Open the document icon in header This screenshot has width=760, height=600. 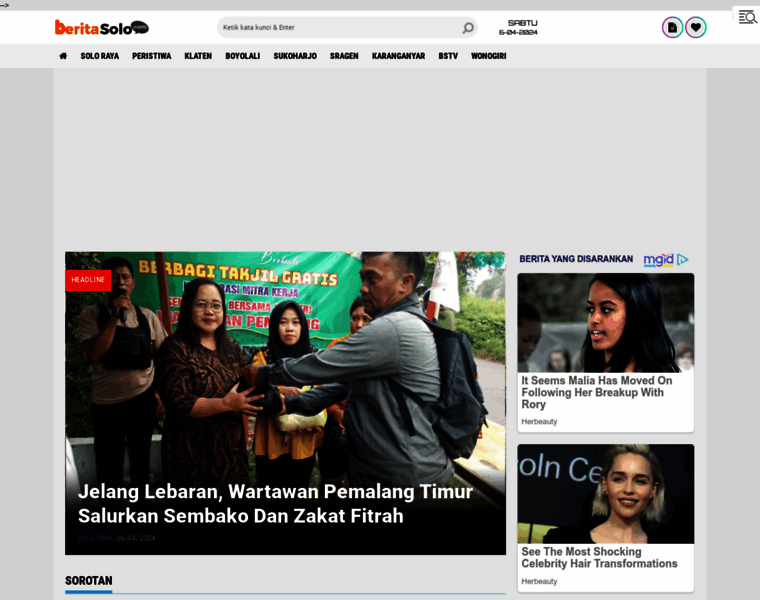672,28
